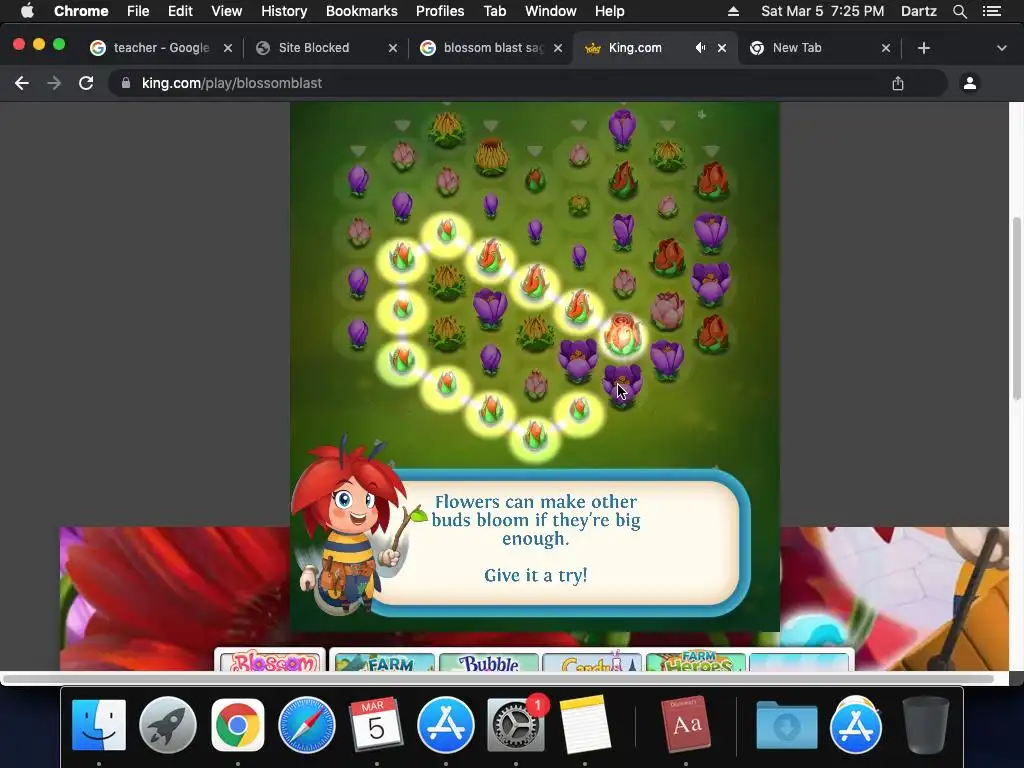Click the horizontal page scrollbar
Image resolution: width=1024 pixels, height=768 pixels.
[x=499, y=679]
